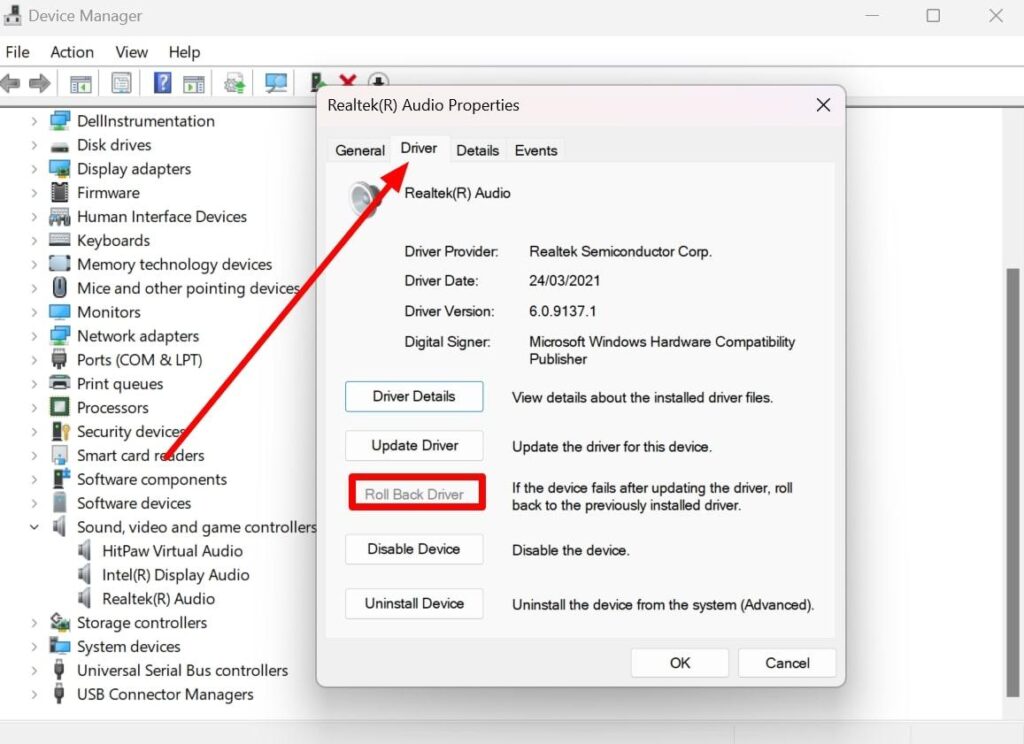Select the Monitors icon in the tree
Image resolution: width=1024 pixels, height=744 pixels.
pos(59,312)
